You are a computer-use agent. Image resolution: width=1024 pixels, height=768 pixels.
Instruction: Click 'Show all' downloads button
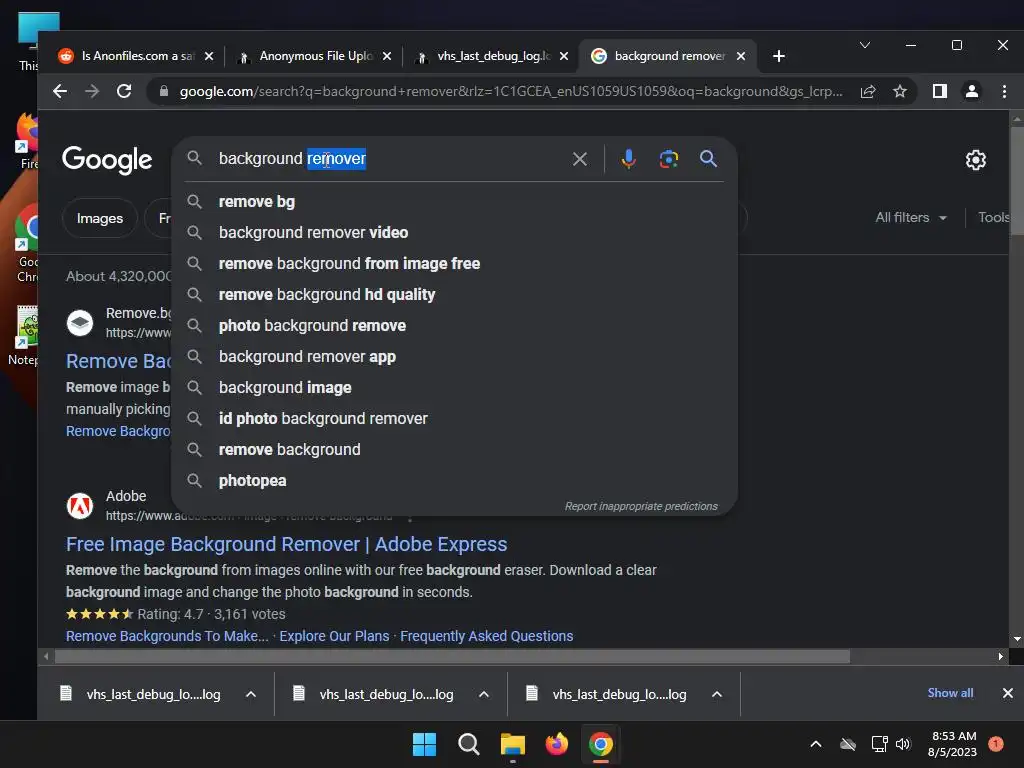(x=950, y=693)
